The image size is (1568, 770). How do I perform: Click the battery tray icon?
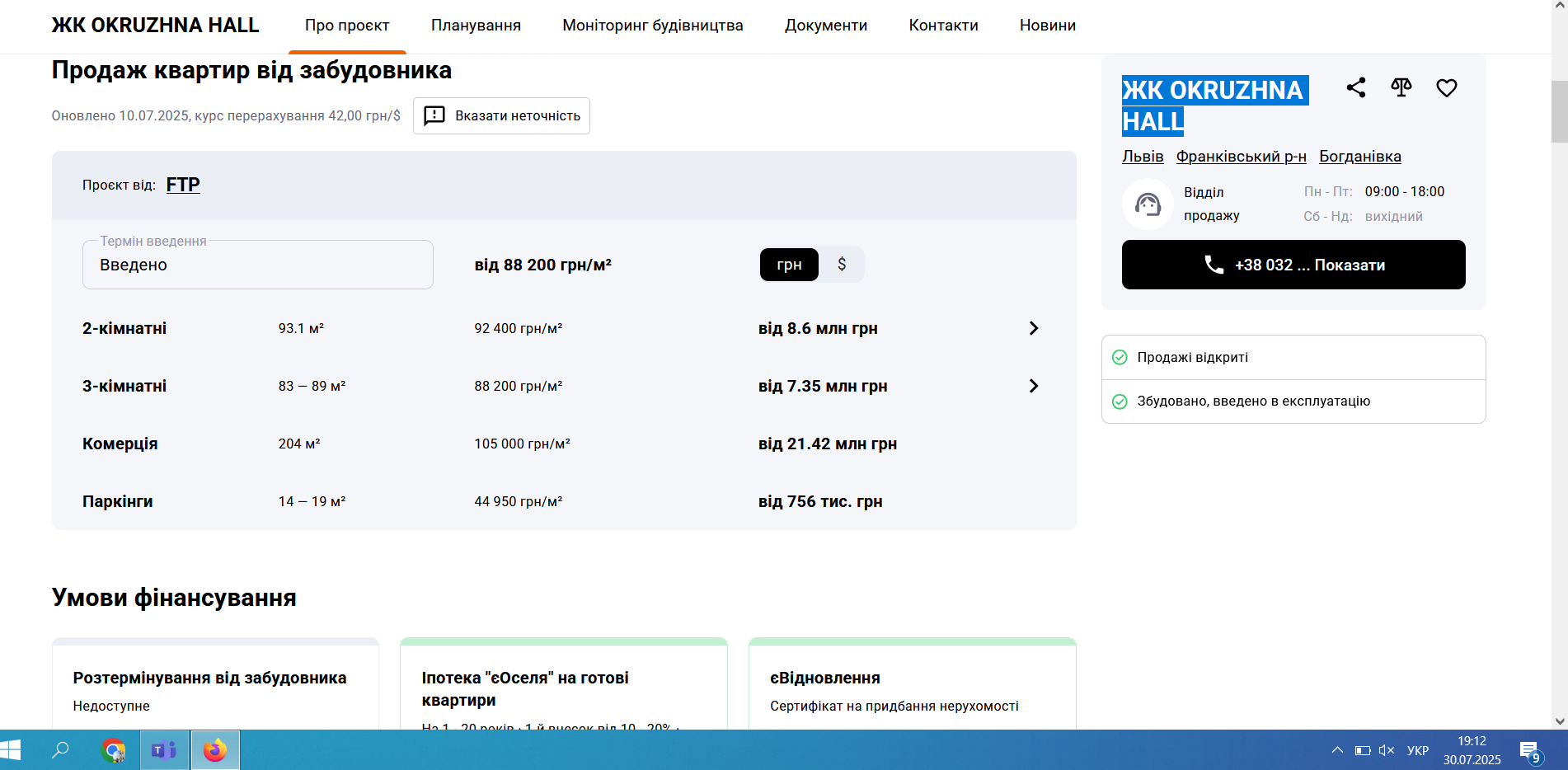1363,750
